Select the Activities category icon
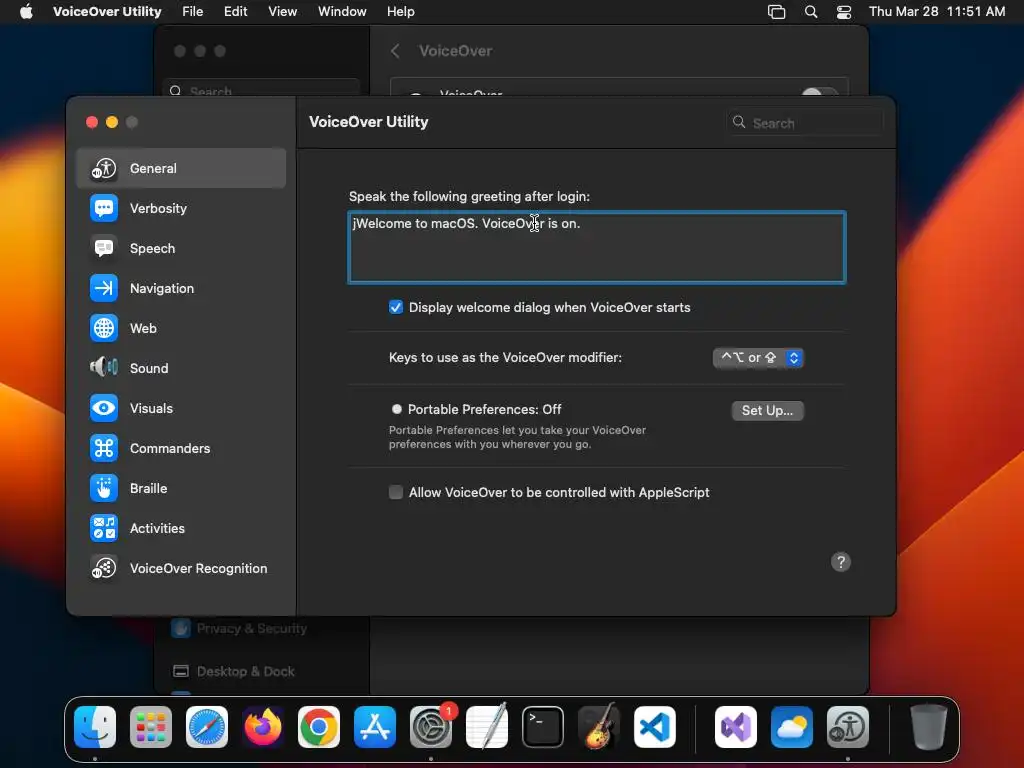The image size is (1024, 768). [104, 528]
